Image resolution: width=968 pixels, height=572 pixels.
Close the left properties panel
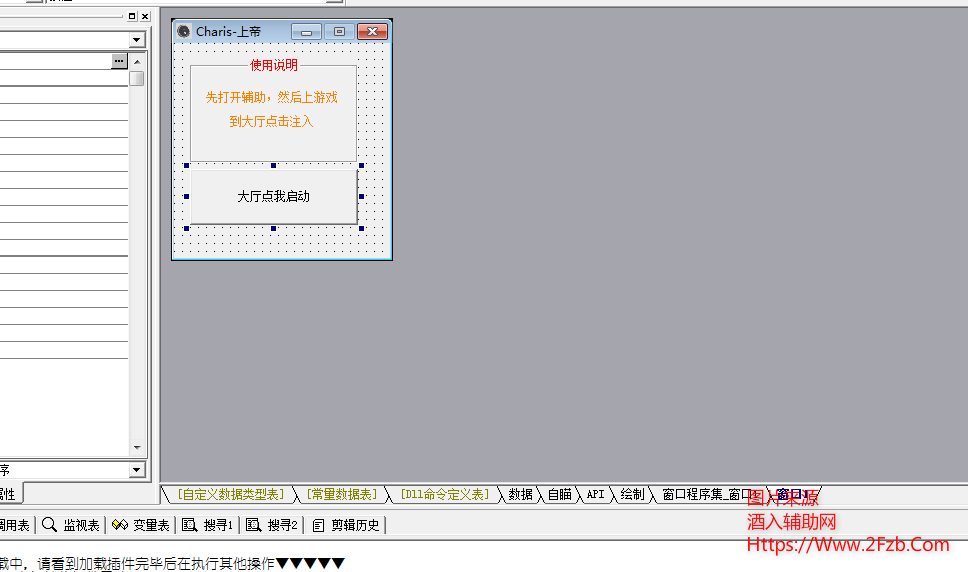(144, 16)
